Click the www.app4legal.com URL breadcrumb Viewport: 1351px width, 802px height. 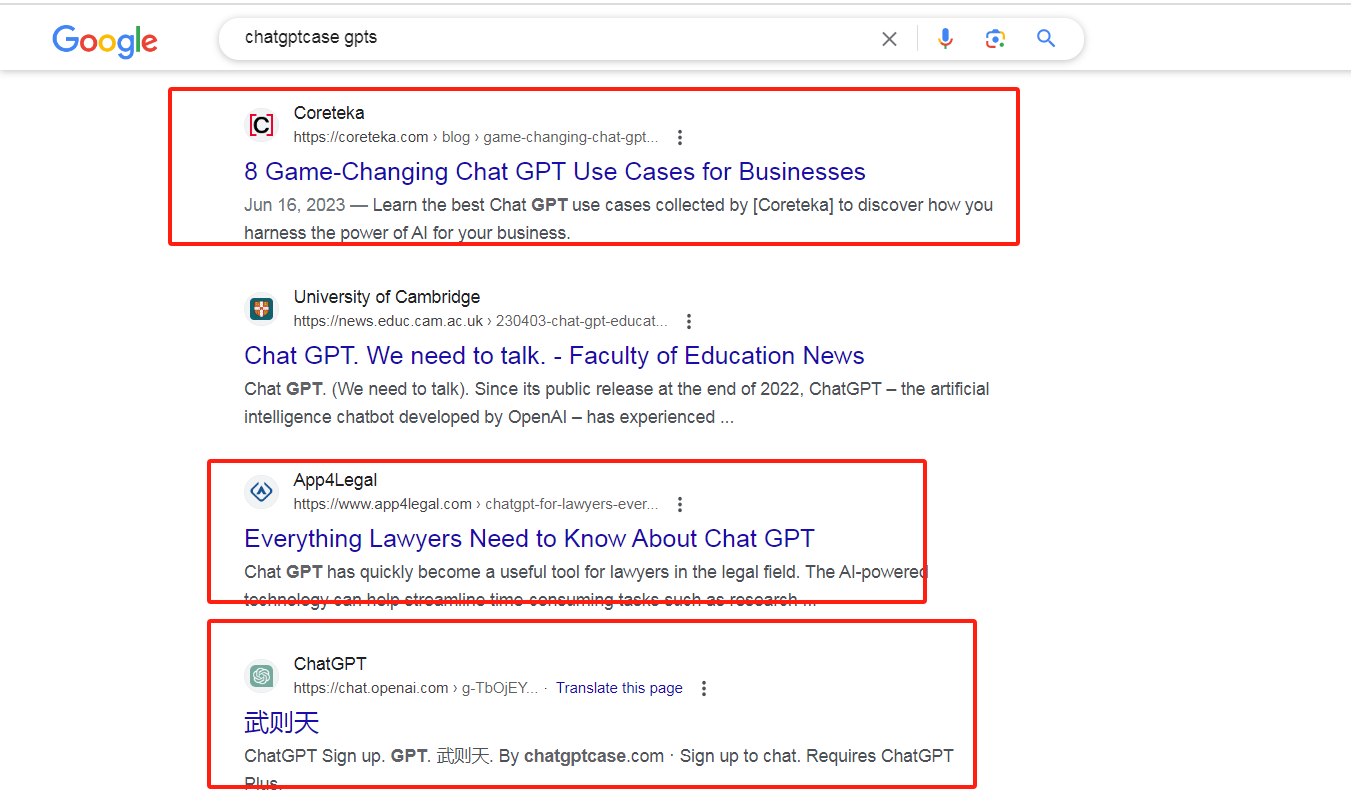click(476, 504)
